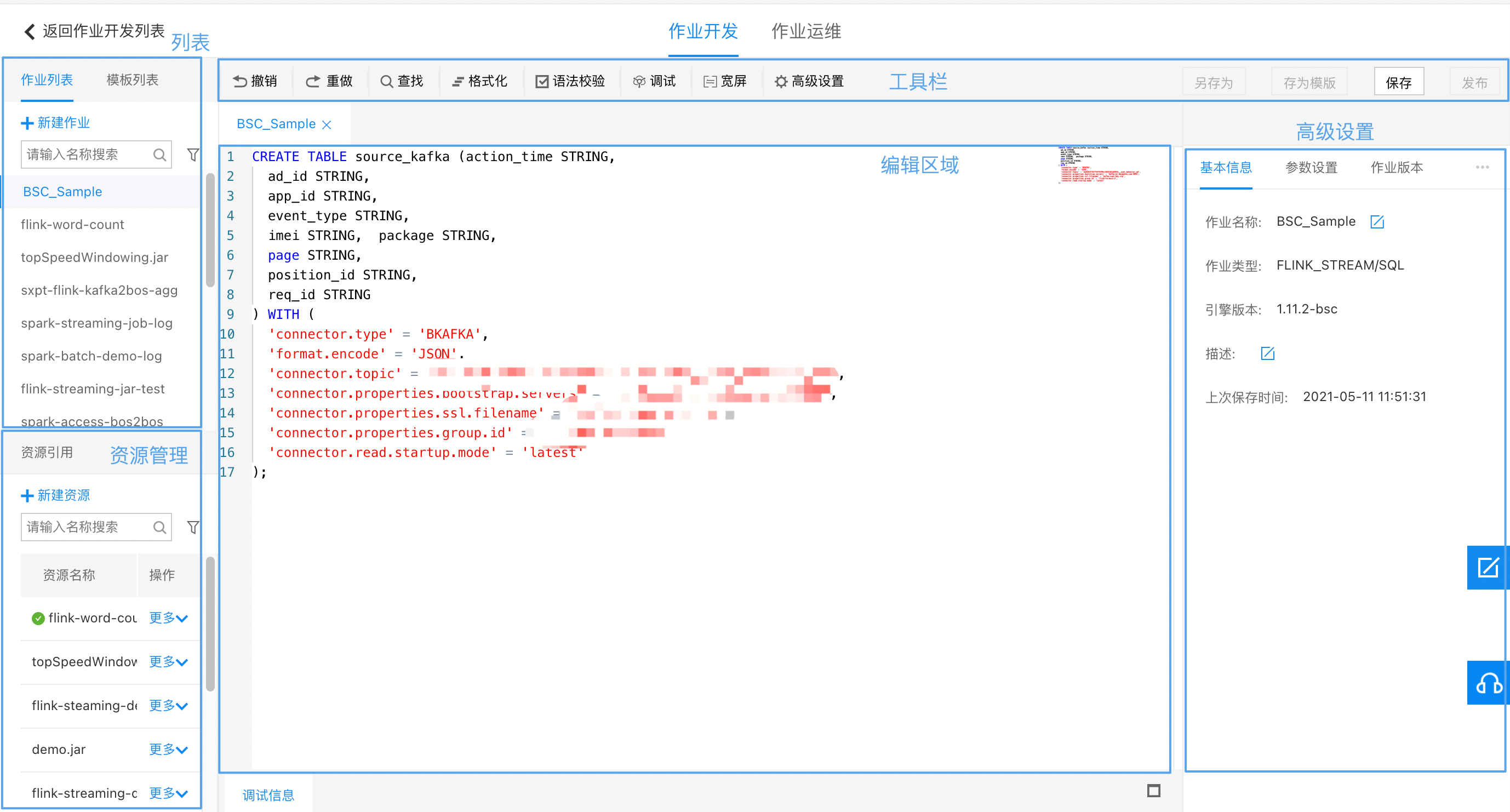The image size is (1510, 812).
Task: Open the resource list filter funnel
Action: (193, 527)
